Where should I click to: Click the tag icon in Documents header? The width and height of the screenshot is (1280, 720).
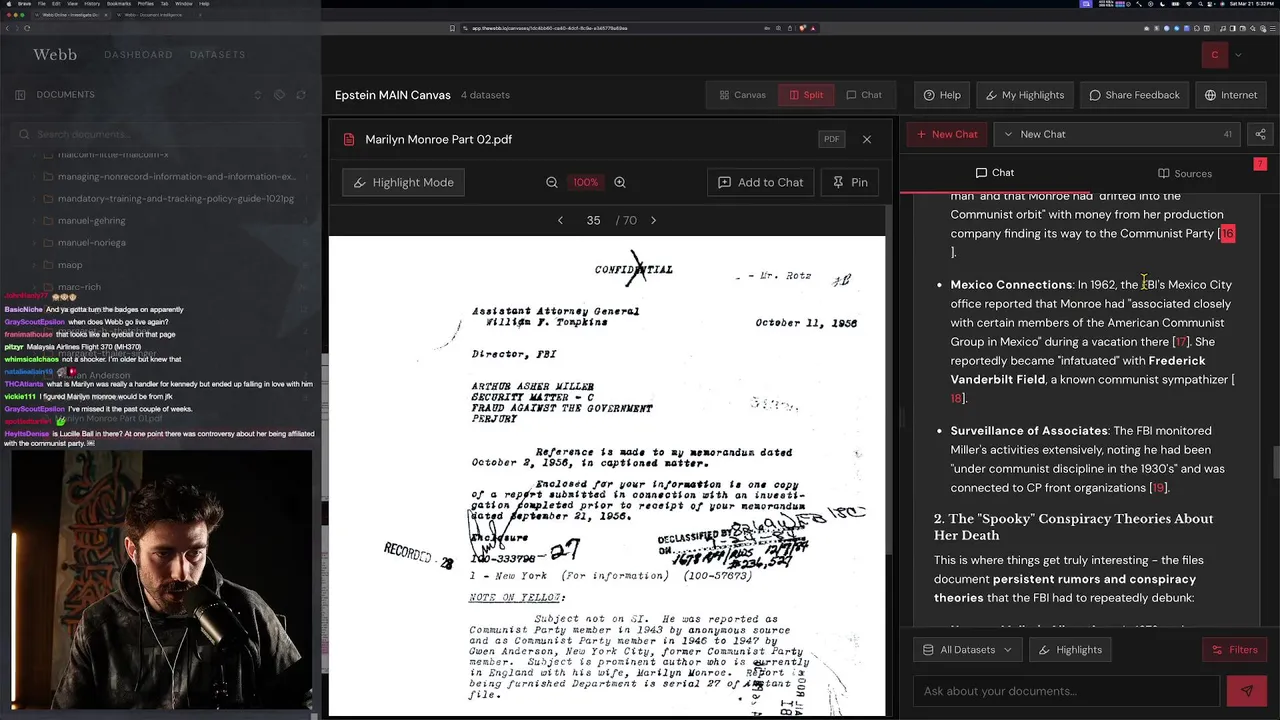pyautogui.click(x=279, y=95)
